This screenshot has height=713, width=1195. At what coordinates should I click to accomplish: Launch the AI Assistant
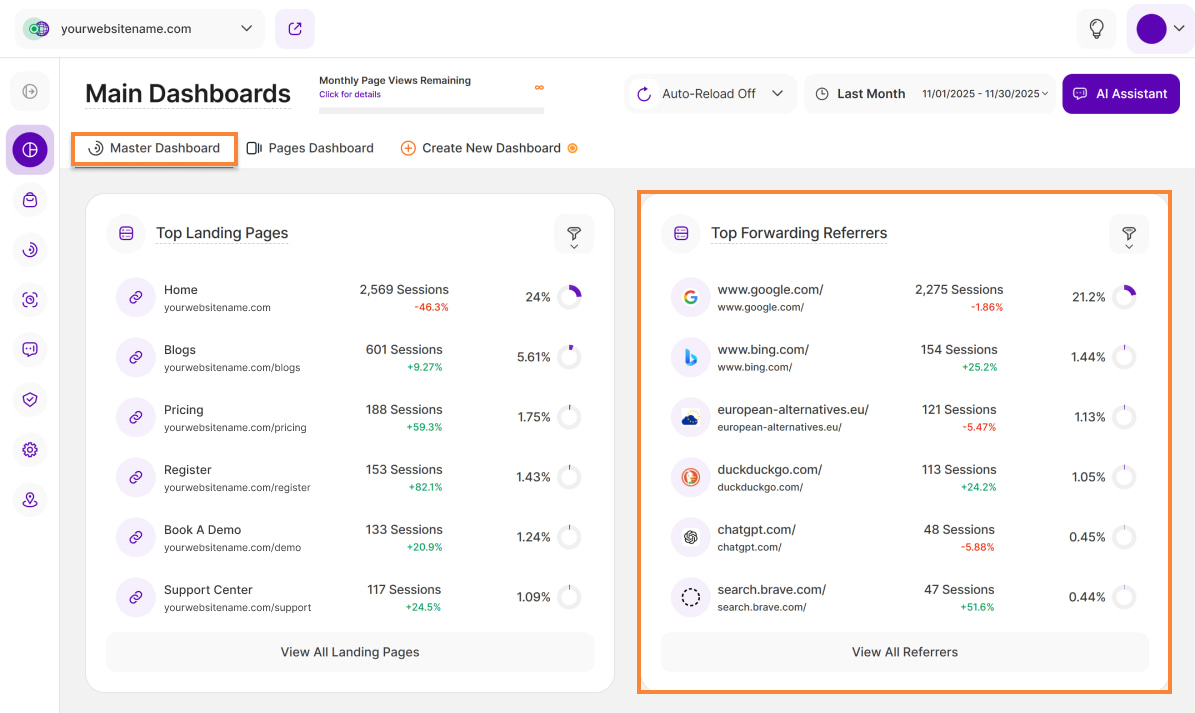pyautogui.click(x=1120, y=94)
